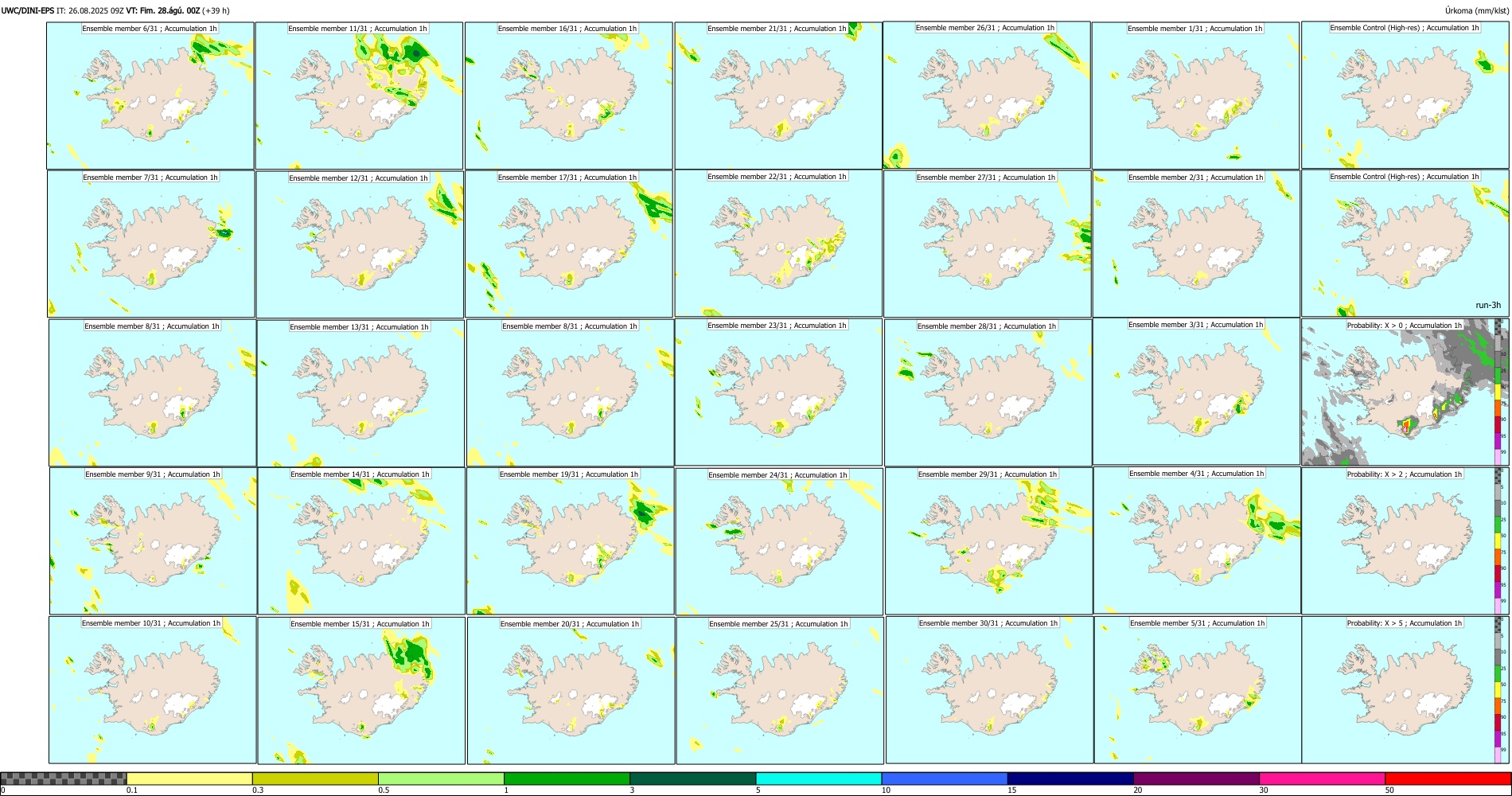This screenshot has width=1512, height=796.
Task: Click the 'Úrkoma (mm/klst)' unit label
Action: (1477, 10)
